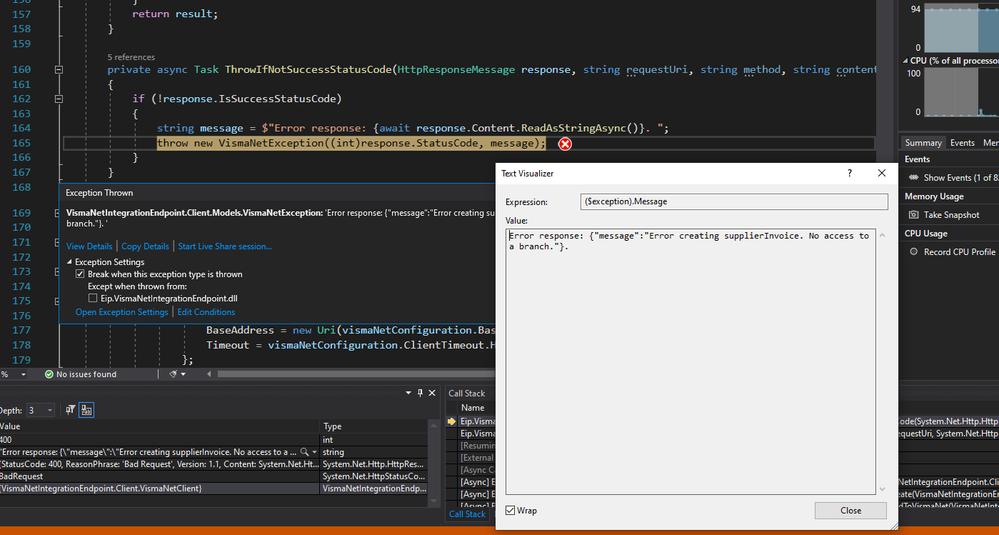
Task: Open the magnifier visualizer on string value
Action: pyautogui.click(x=304, y=452)
